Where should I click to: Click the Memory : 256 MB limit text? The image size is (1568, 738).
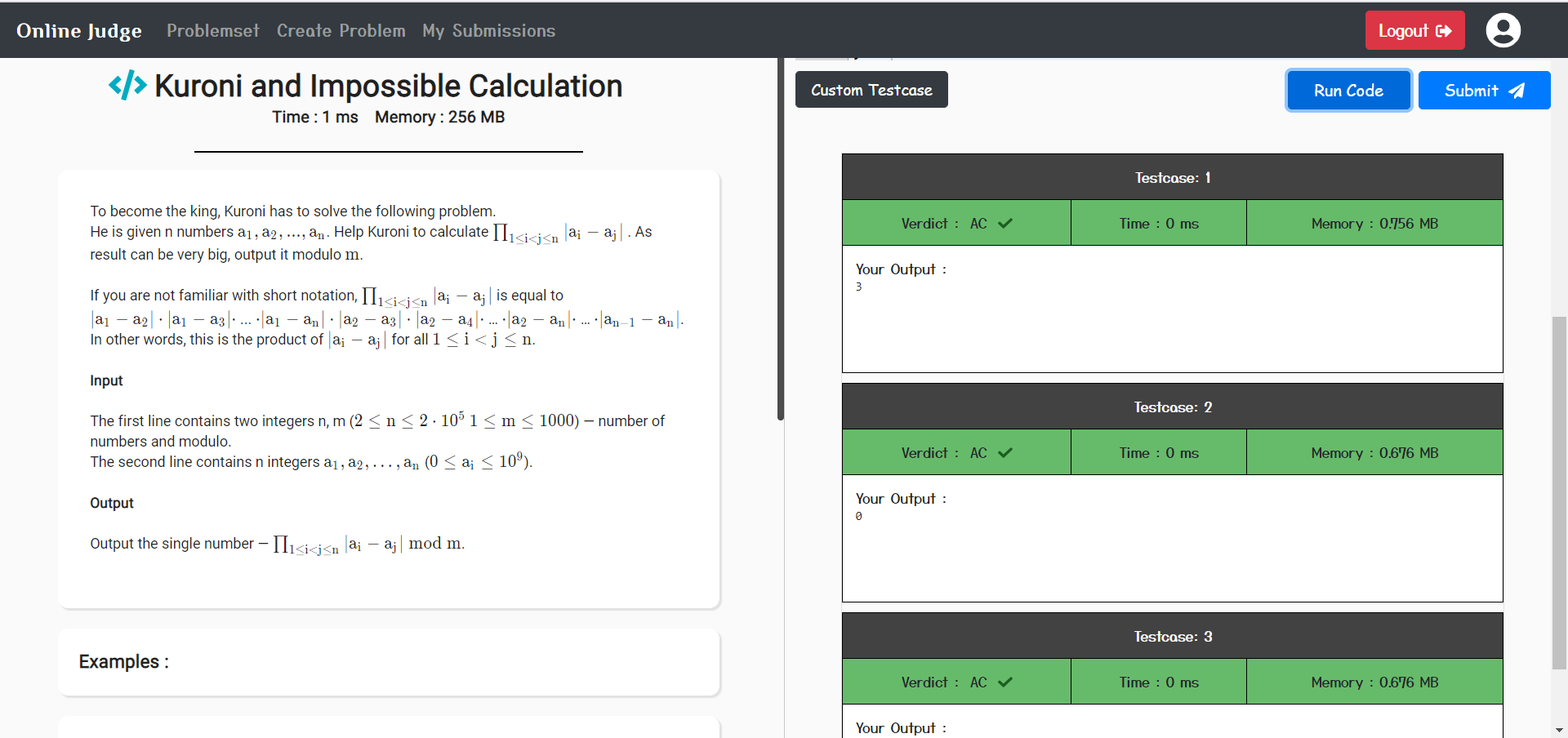pyautogui.click(x=439, y=117)
